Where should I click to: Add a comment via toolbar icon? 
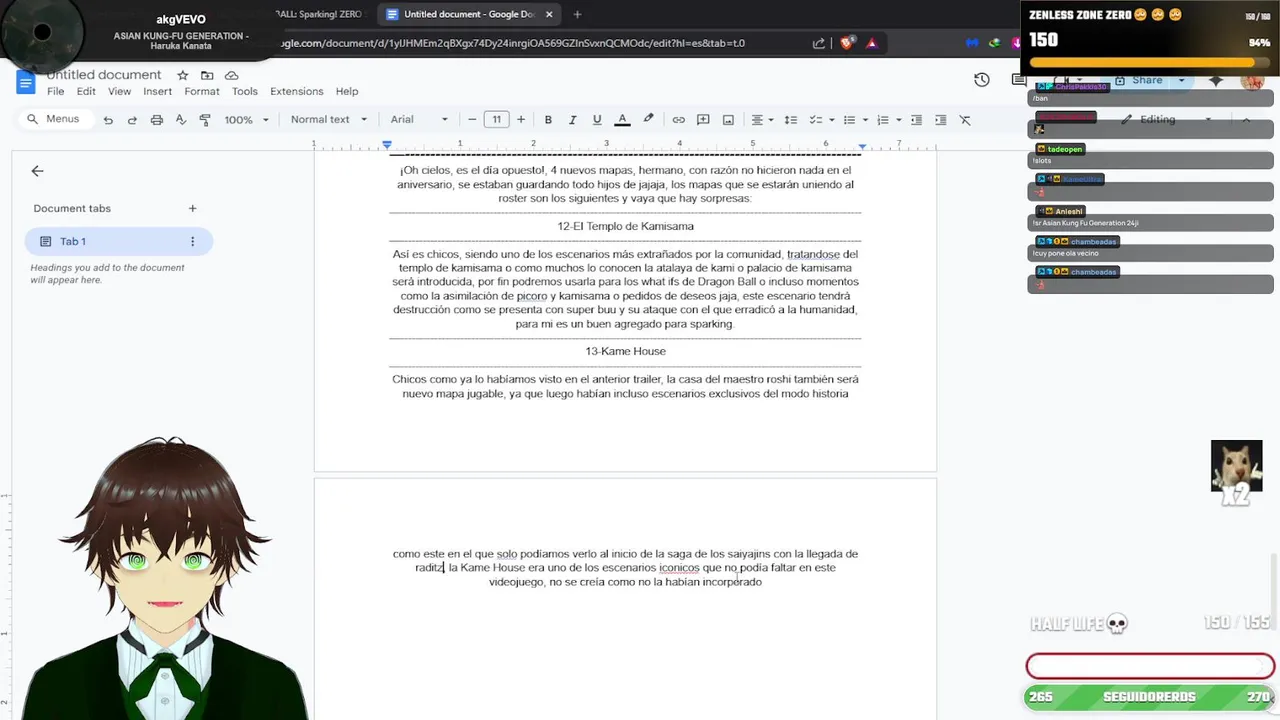click(x=703, y=120)
